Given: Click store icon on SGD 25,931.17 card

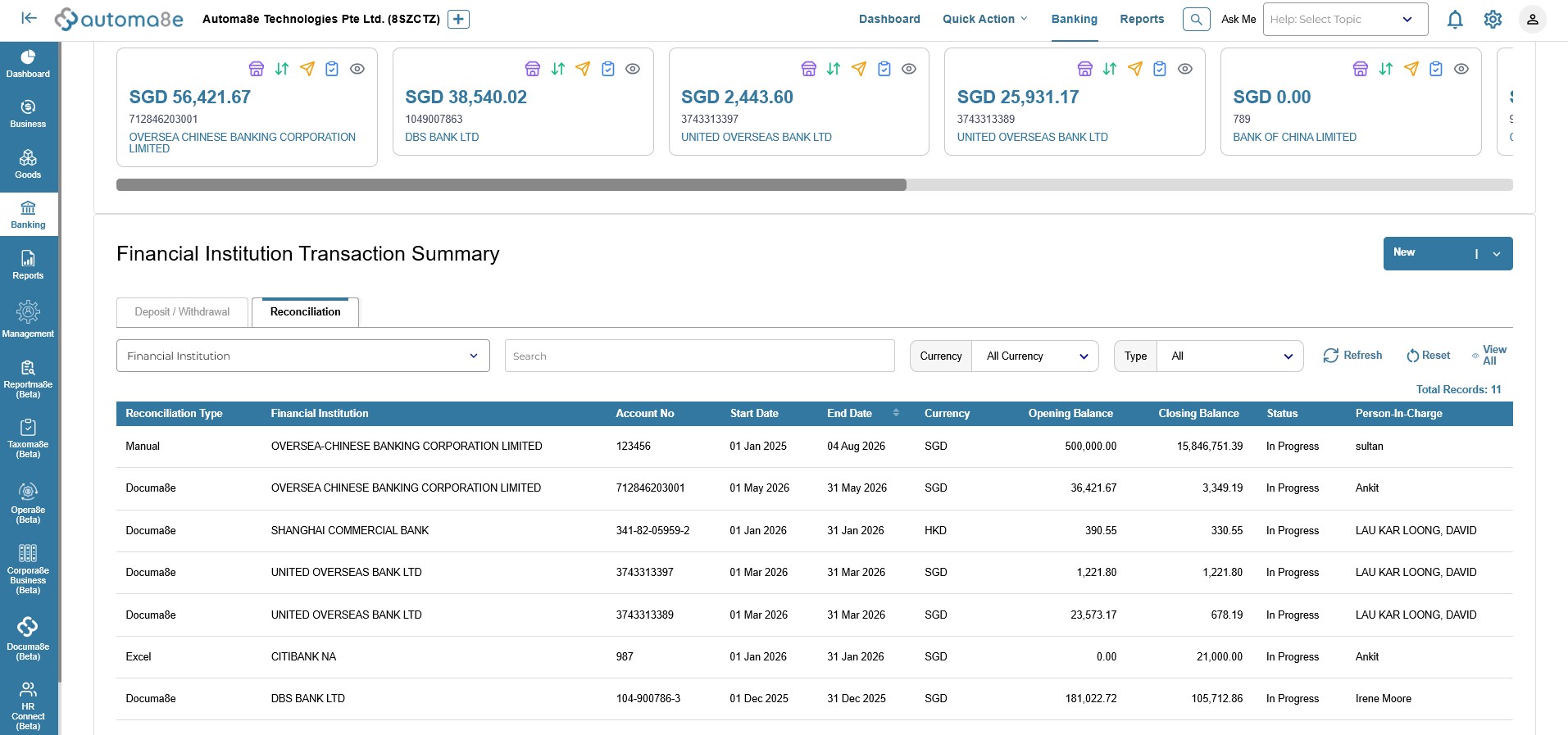Looking at the screenshot, I should 1085,69.
